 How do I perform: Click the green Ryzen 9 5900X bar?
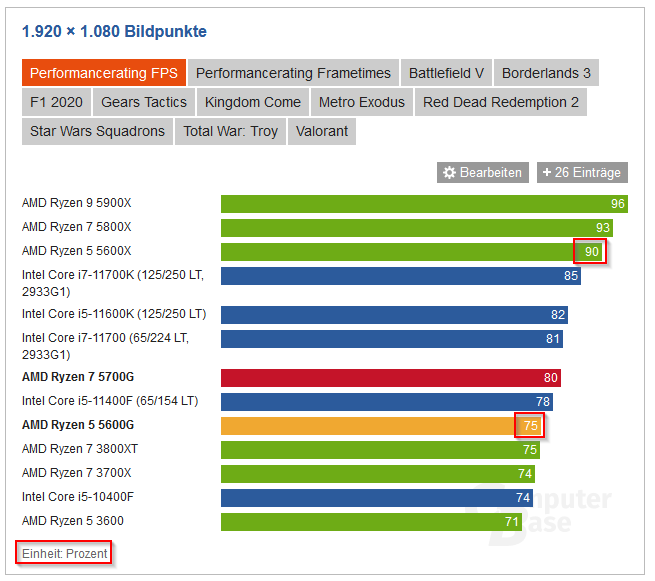(x=424, y=204)
